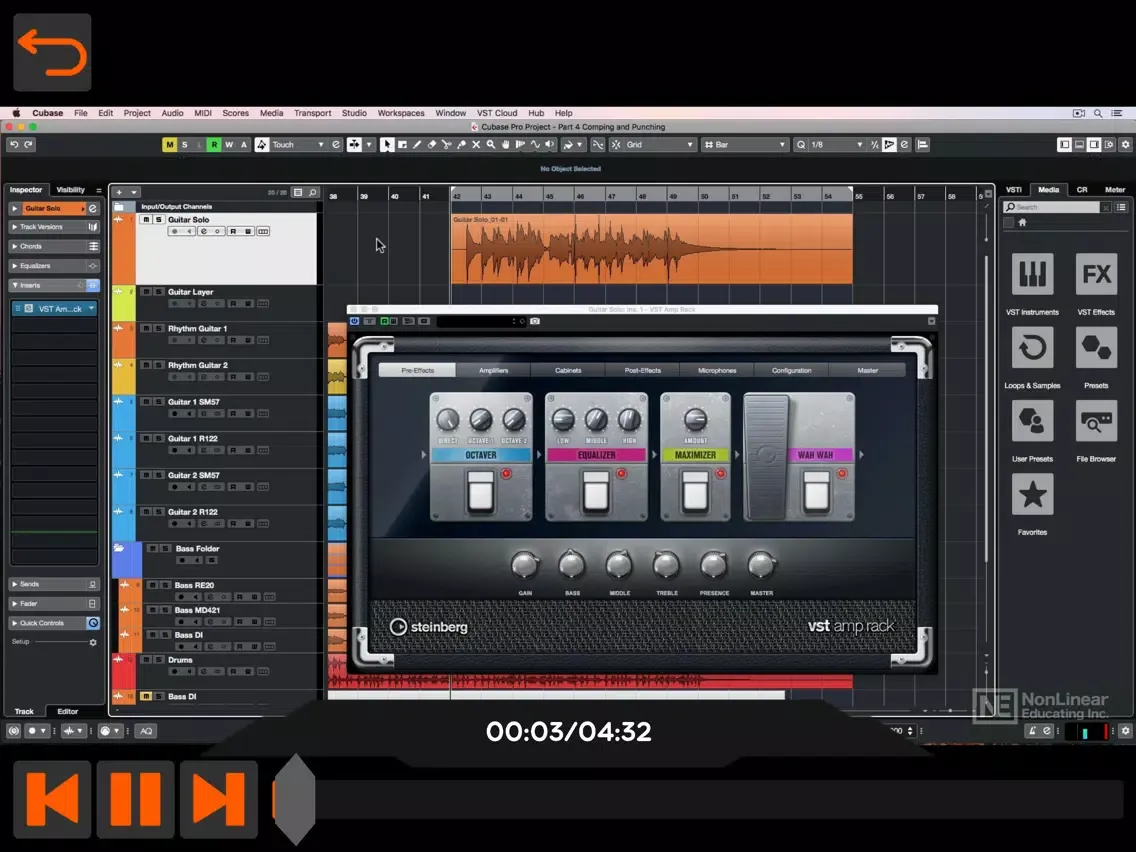The height and width of the screenshot is (852, 1136).
Task: Switch to the Visibility tab
Action: 70,190
